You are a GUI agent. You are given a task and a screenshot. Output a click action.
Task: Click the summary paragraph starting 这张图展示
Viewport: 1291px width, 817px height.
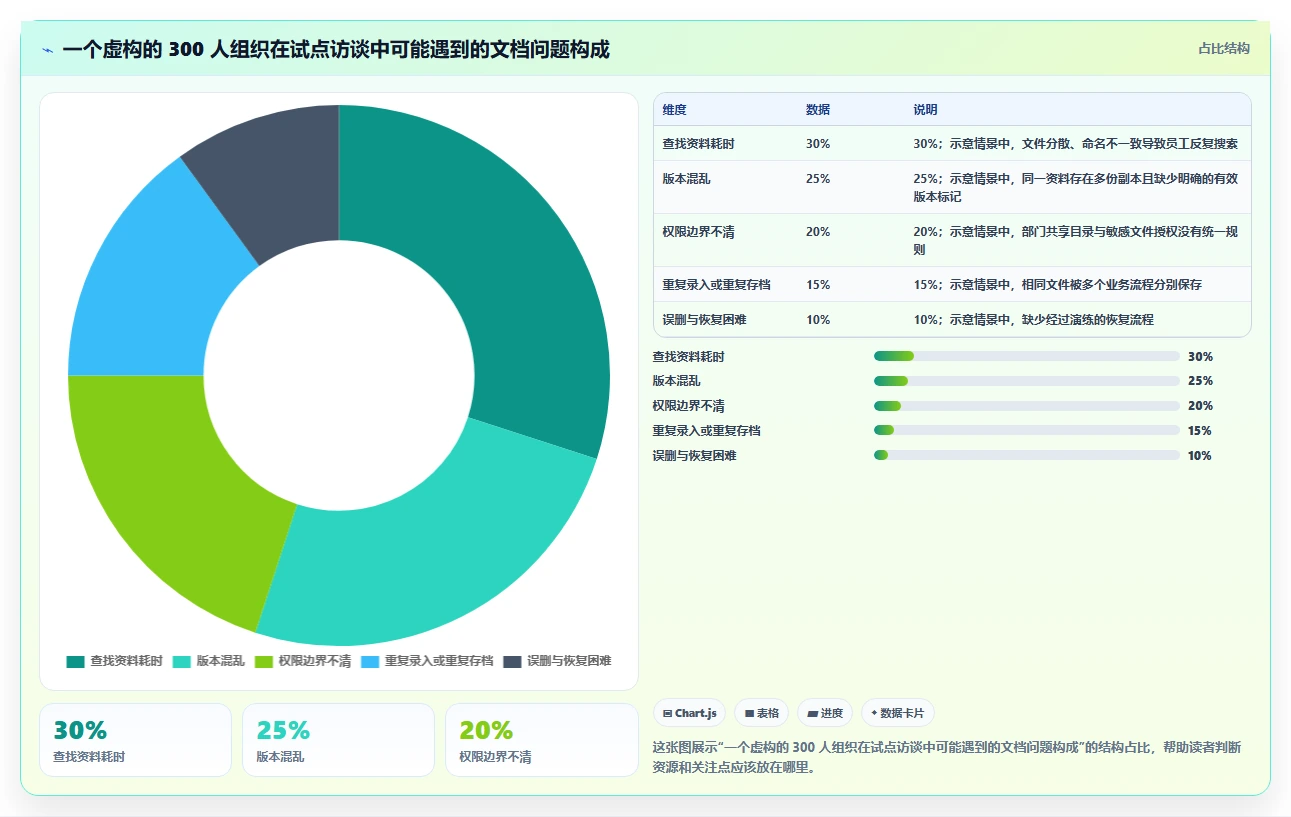click(947, 757)
